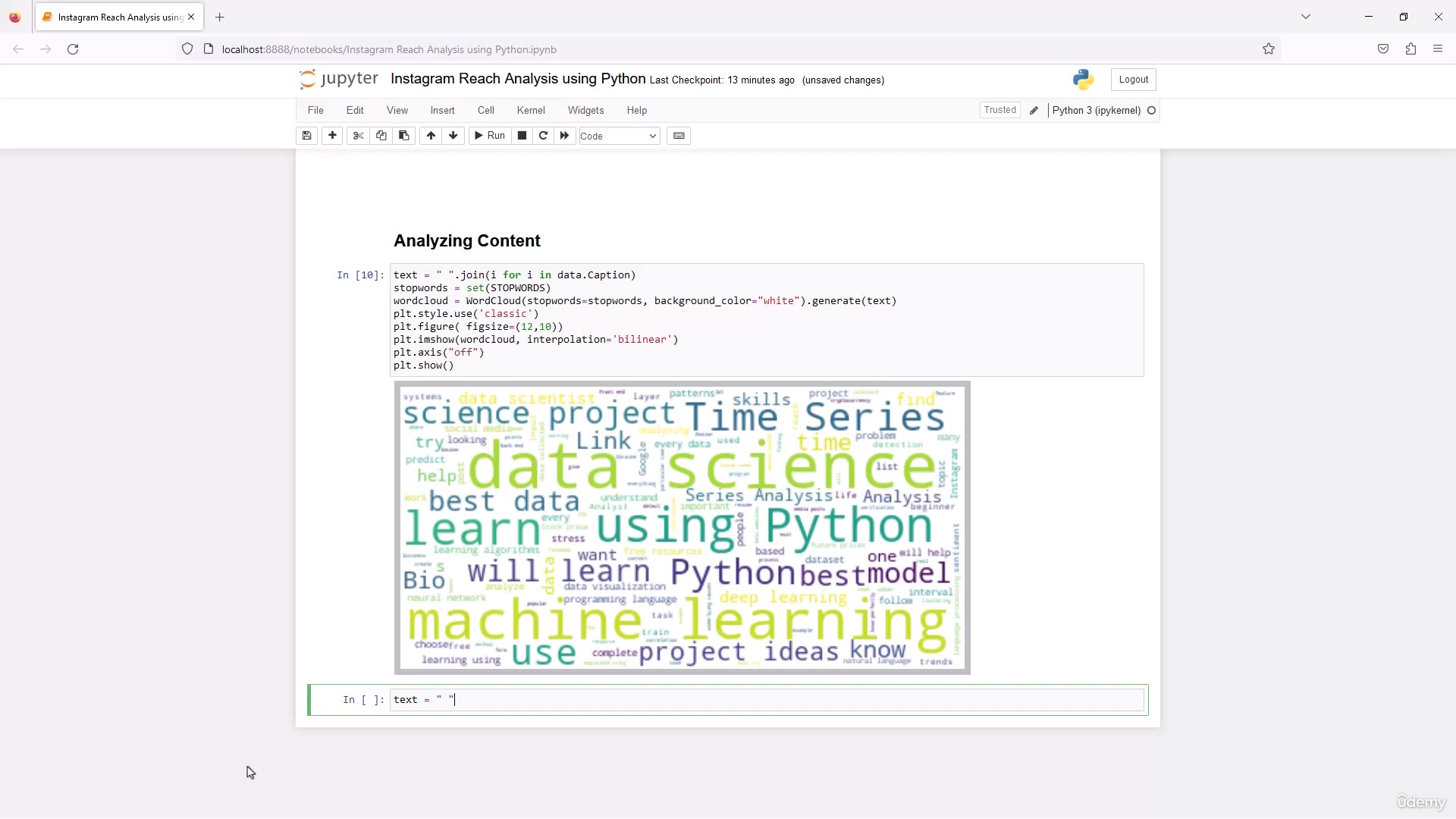1456x819 pixels.
Task: Paste cells below icon
Action: [x=404, y=136]
